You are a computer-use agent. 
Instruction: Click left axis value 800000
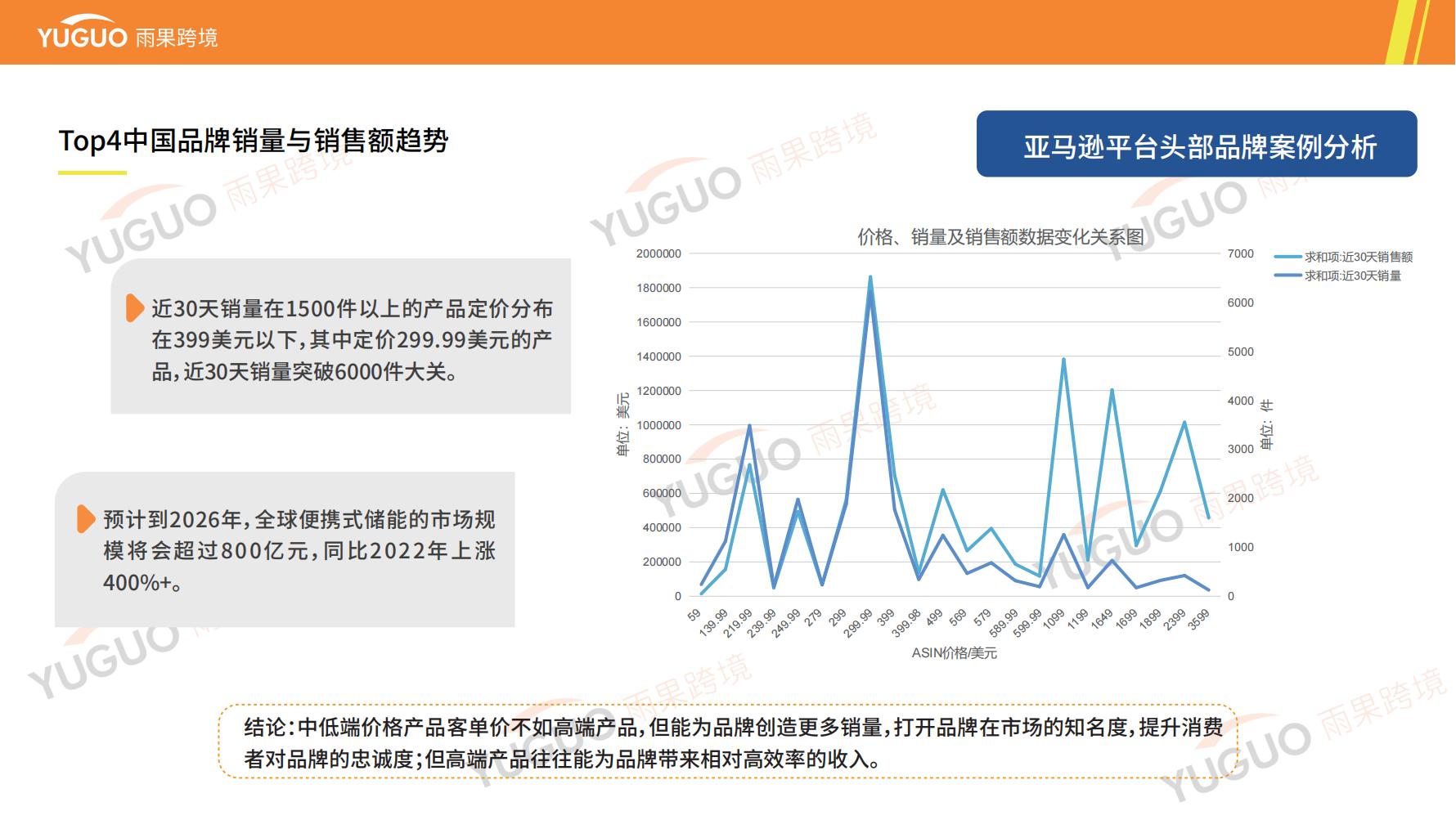click(x=662, y=459)
